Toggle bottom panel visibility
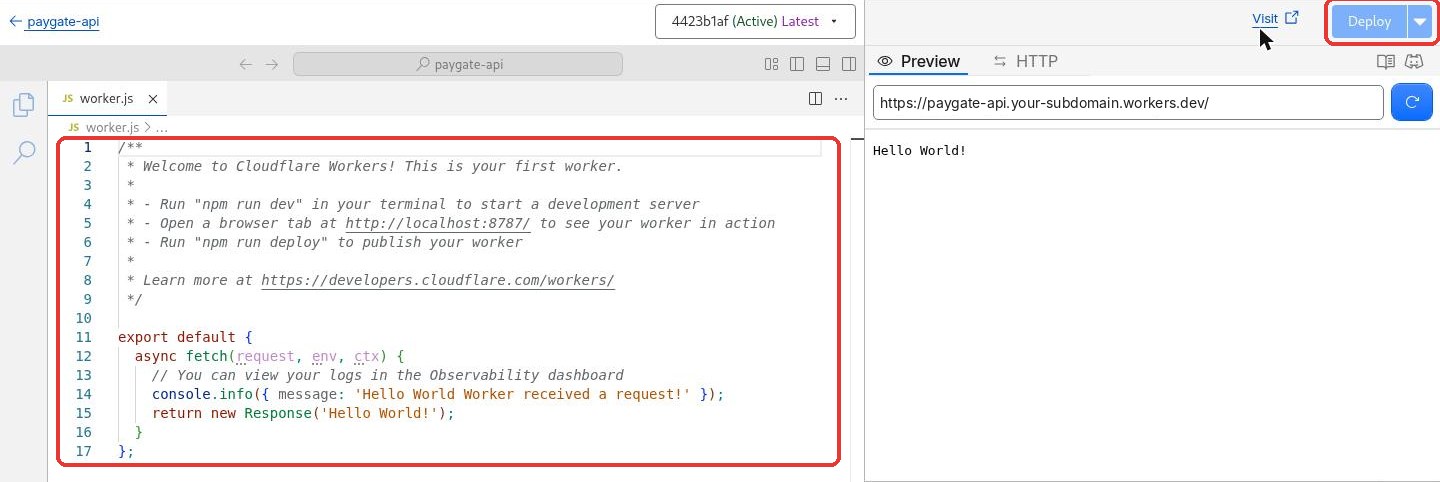The width and height of the screenshot is (1440, 482). [x=823, y=64]
